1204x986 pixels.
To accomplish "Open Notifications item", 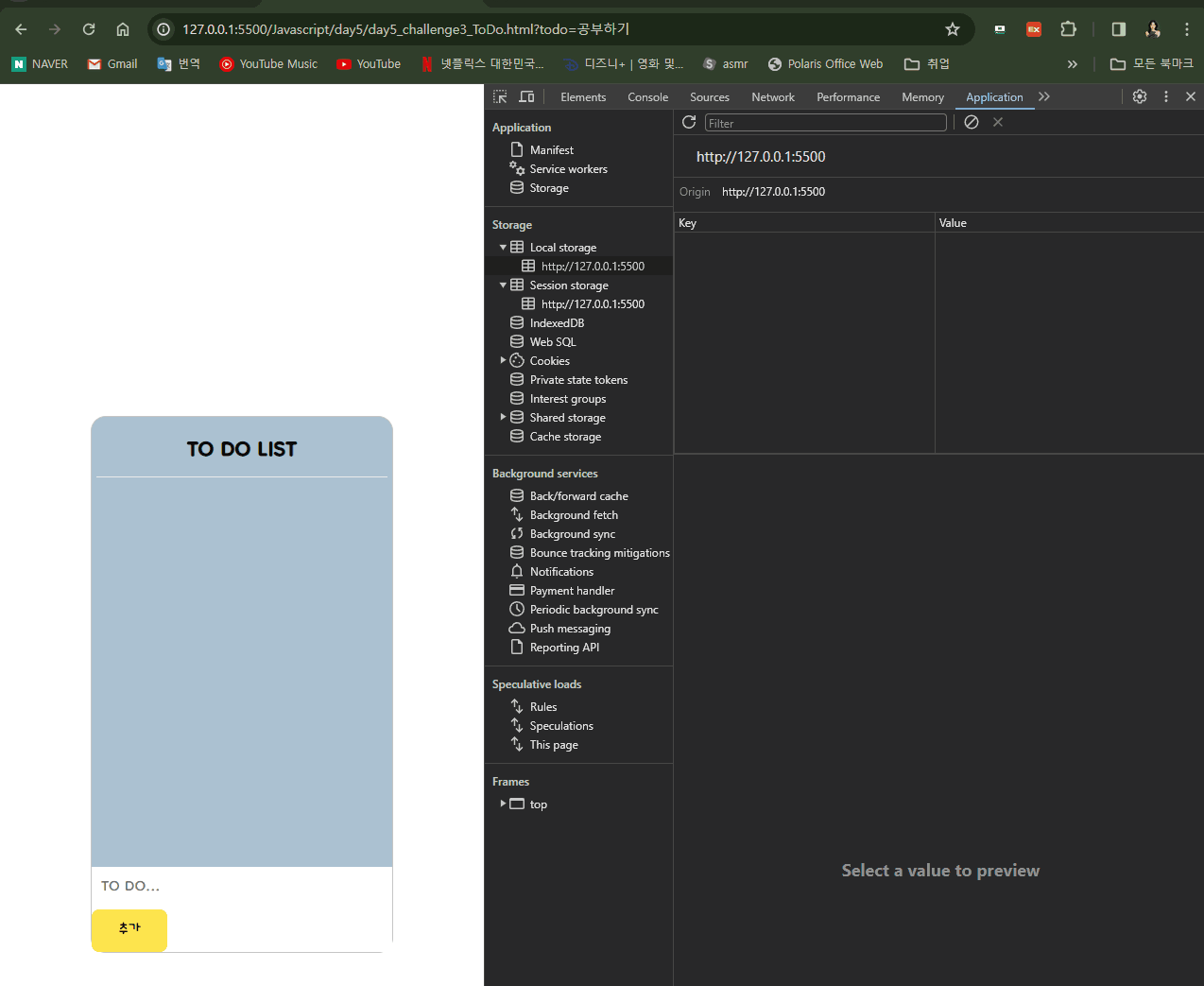I will [x=561, y=572].
